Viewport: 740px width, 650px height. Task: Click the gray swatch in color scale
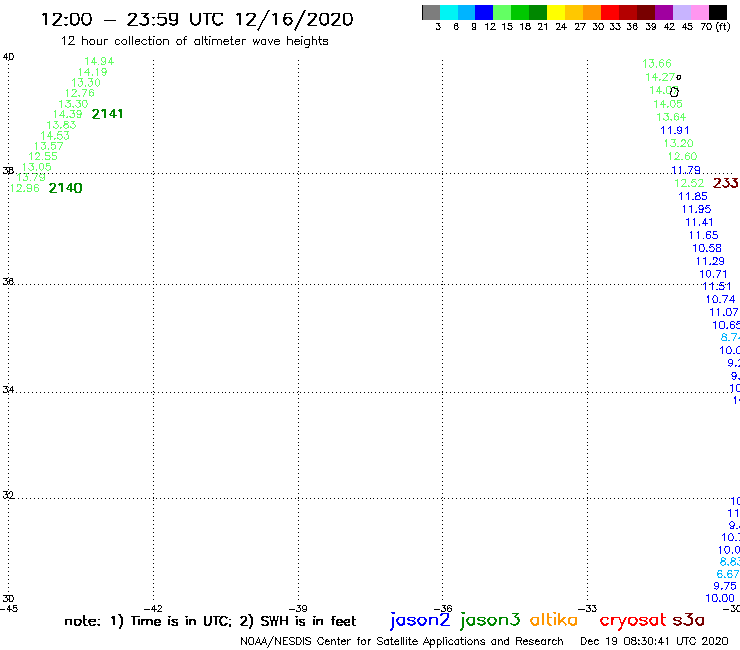coord(431,12)
